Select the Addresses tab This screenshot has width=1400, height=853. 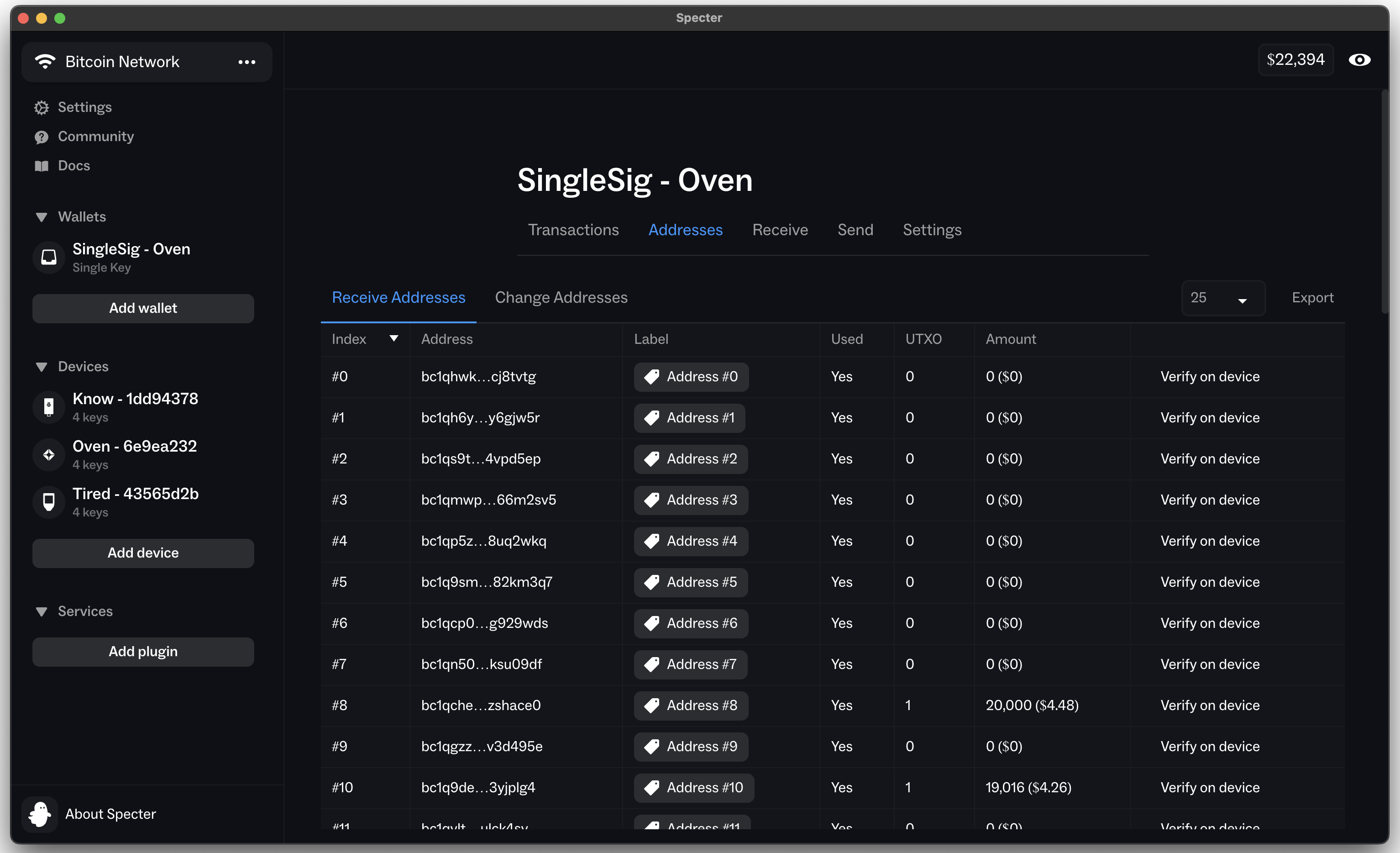(x=685, y=230)
